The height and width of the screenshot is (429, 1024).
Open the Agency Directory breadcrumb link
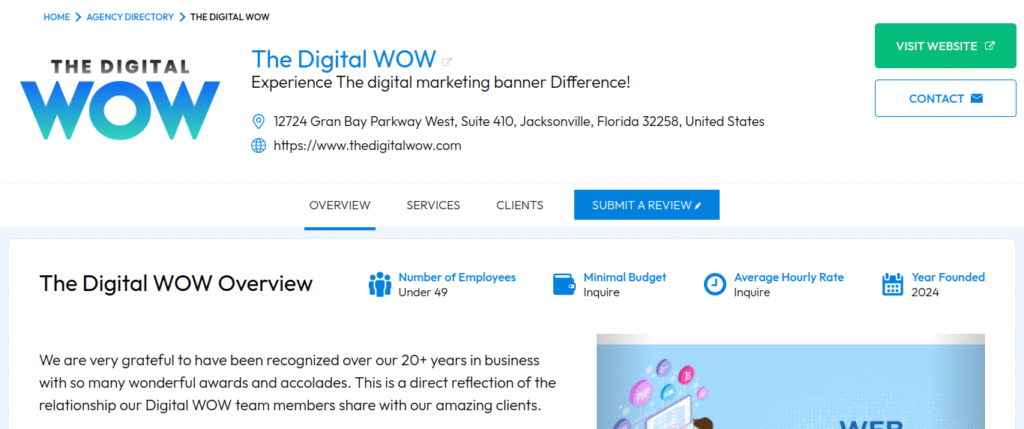pyautogui.click(x=130, y=17)
